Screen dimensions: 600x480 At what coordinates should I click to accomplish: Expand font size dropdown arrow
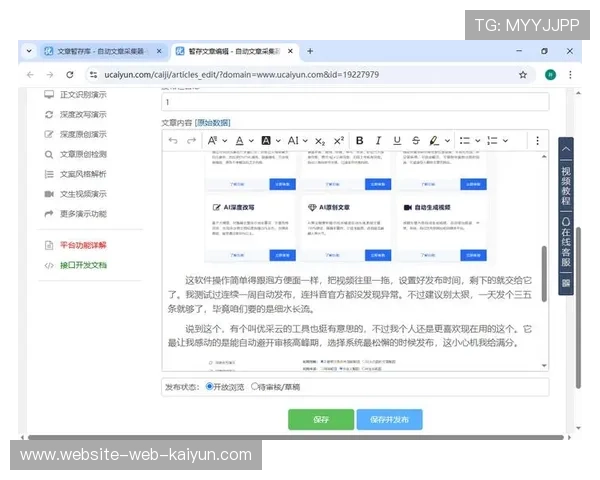click(225, 141)
